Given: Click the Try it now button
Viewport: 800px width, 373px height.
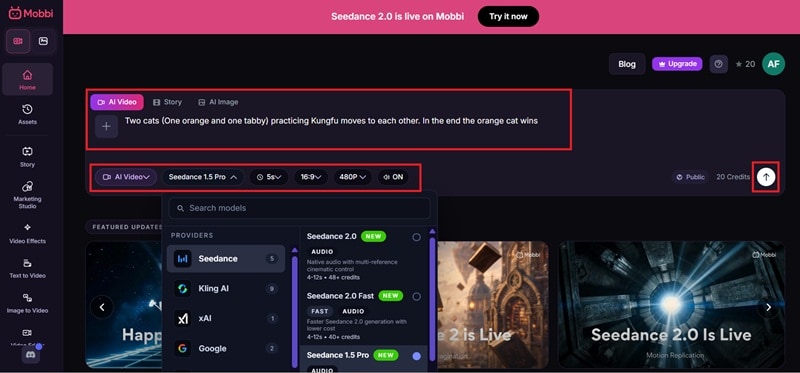Looking at the screenshot, I should coord(508,16).
